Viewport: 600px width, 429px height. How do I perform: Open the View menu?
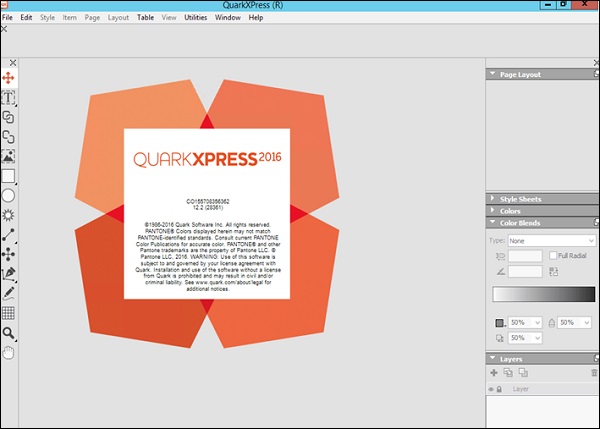[x=169, y=18]
